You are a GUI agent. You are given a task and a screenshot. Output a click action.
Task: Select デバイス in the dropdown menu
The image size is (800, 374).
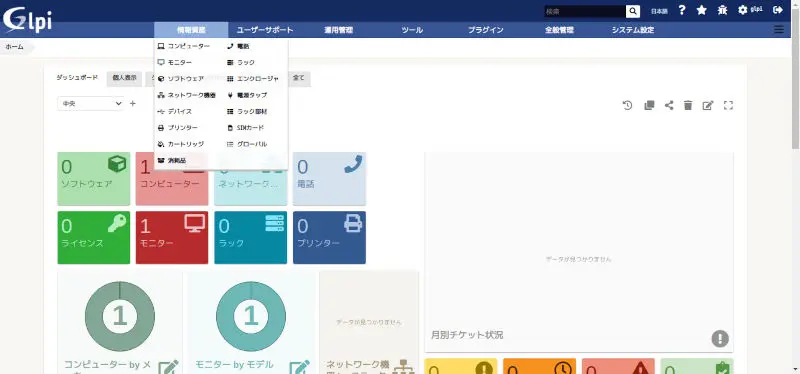click(174, 111)
